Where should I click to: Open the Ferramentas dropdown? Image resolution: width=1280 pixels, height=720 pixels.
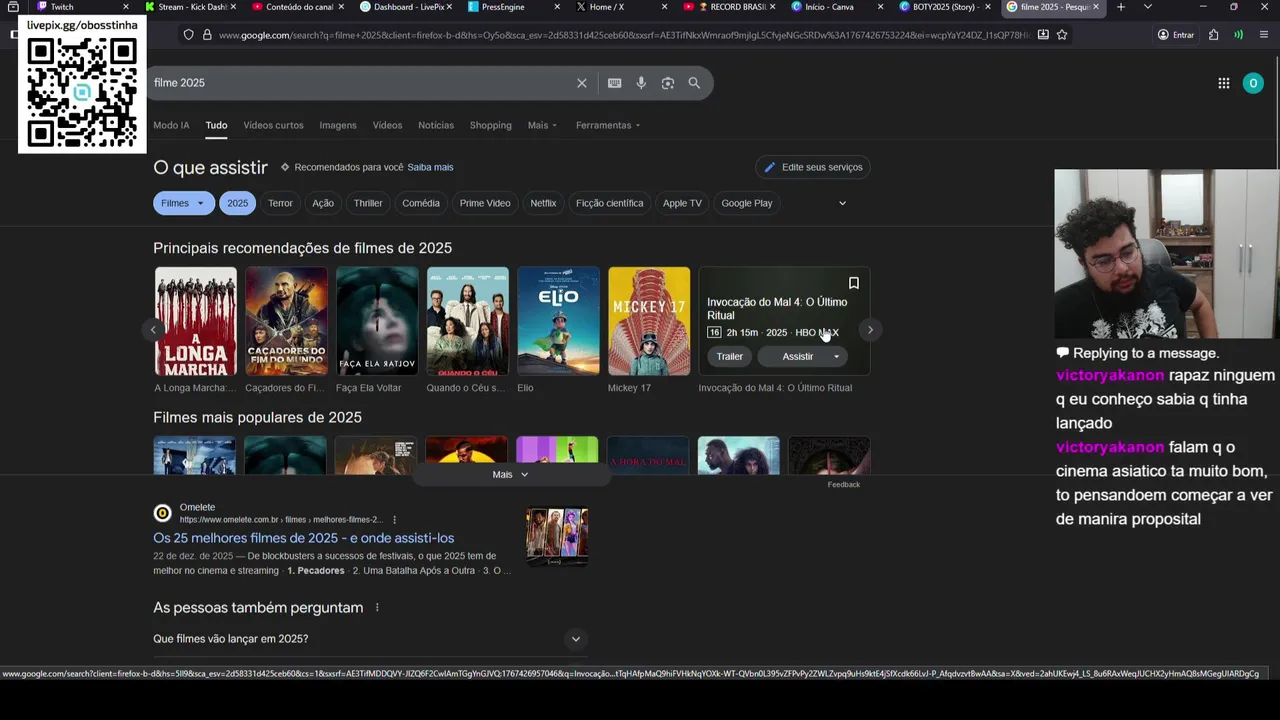[608, 125]
